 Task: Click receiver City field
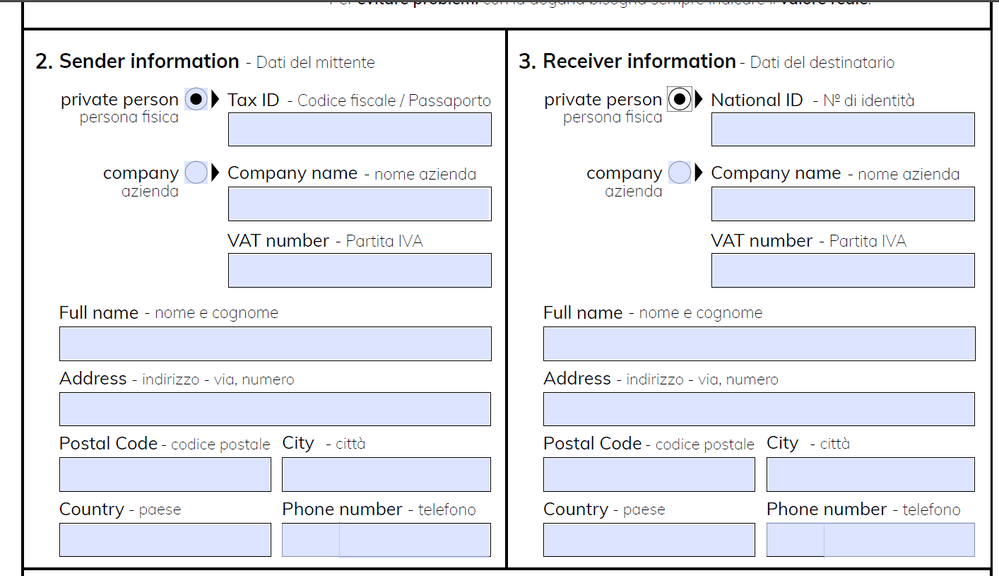(x=870, y=475)
